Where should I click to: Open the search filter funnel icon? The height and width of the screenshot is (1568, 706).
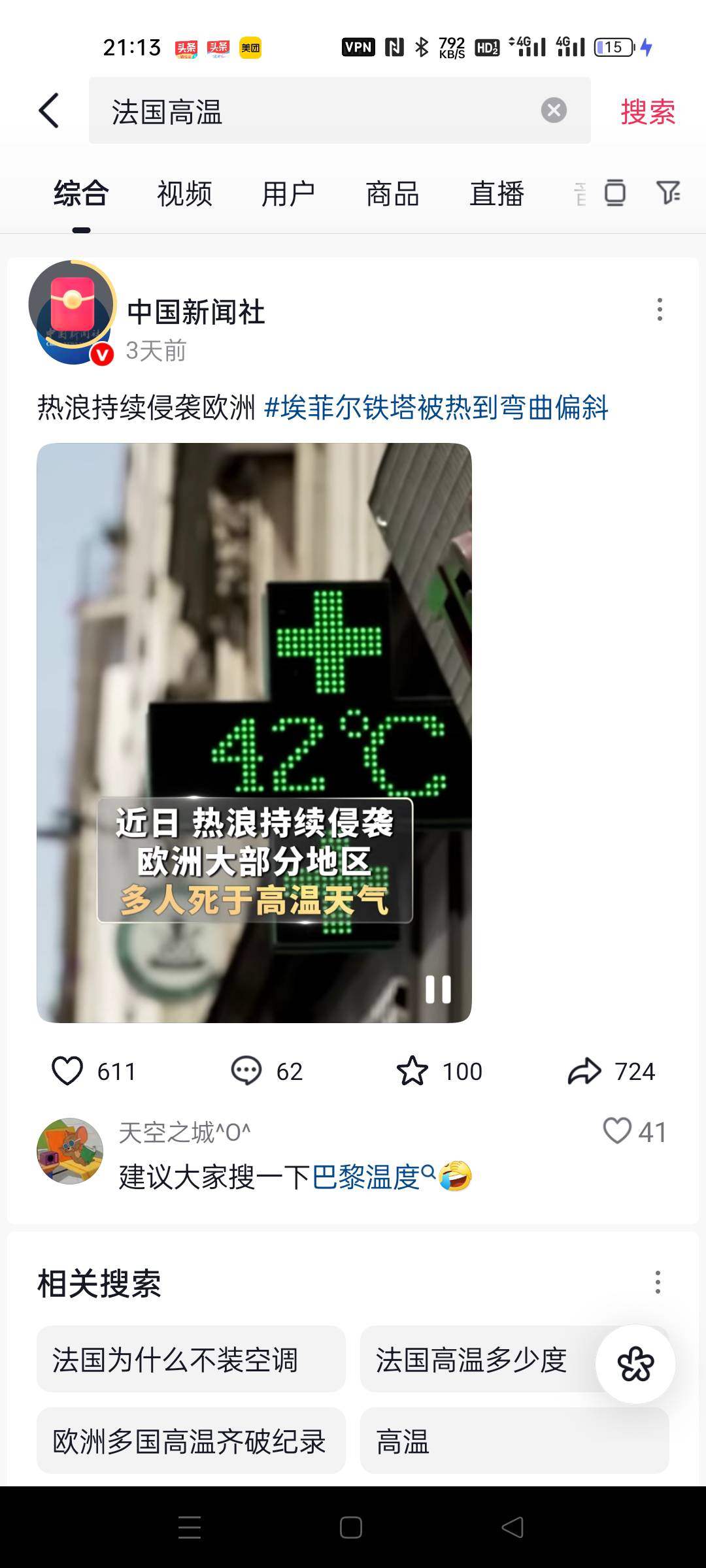tap(668, 193)
